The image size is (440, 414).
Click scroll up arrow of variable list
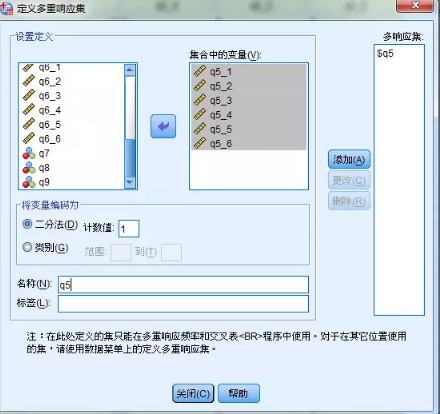click(x=130, y=70)
